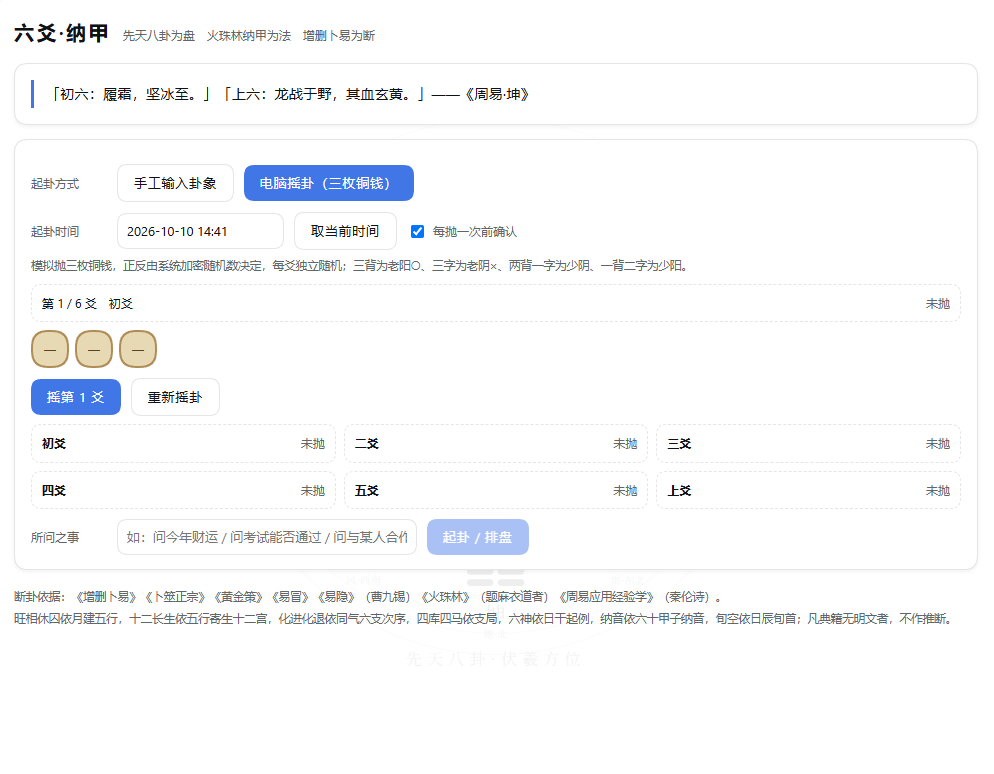Click 重新摇卦 button
Image resolution: width=994 pixels, height=774 pixels.
(x=175, y=397)
